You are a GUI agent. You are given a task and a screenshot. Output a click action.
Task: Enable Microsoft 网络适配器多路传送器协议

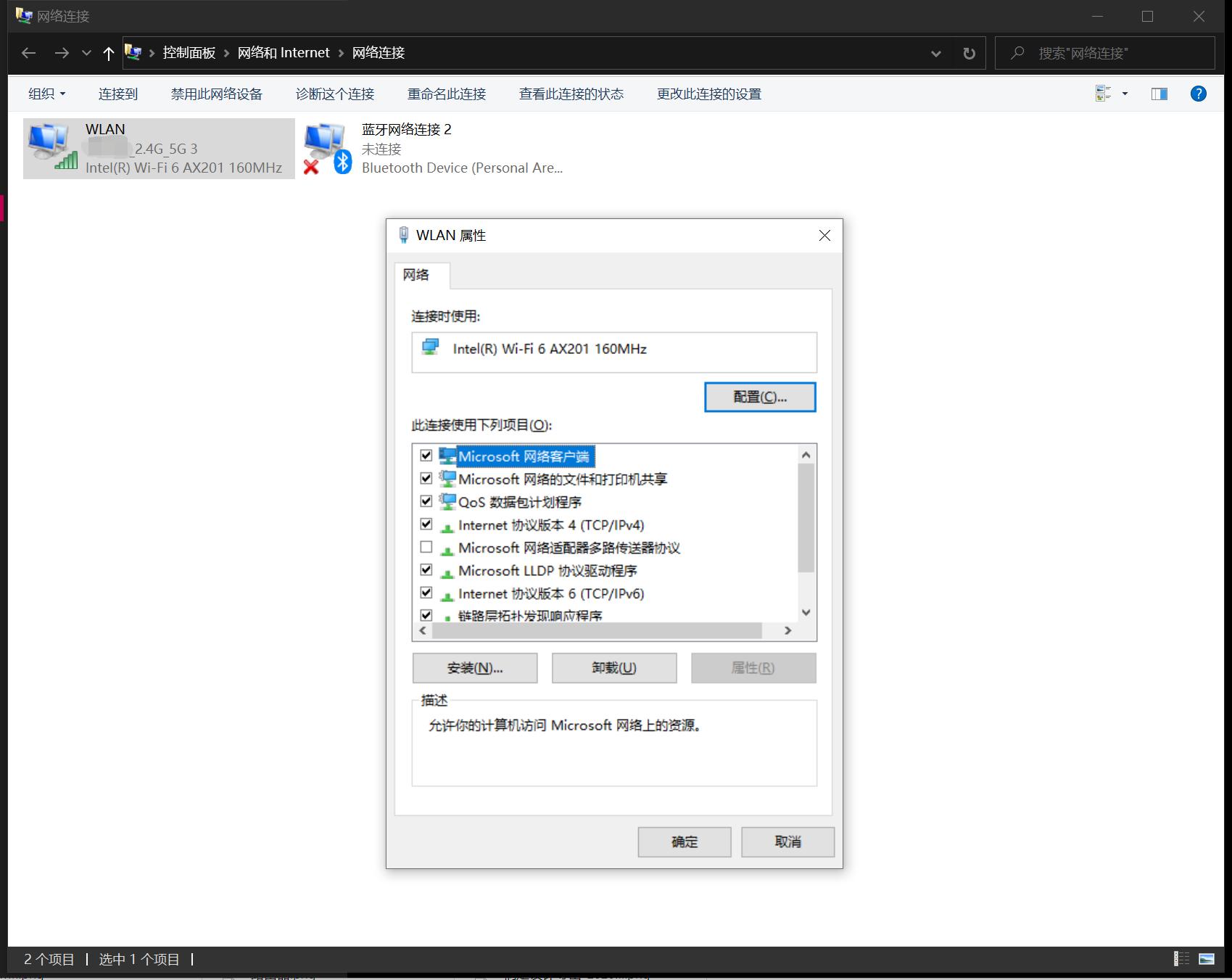click(x=426, y=548)
